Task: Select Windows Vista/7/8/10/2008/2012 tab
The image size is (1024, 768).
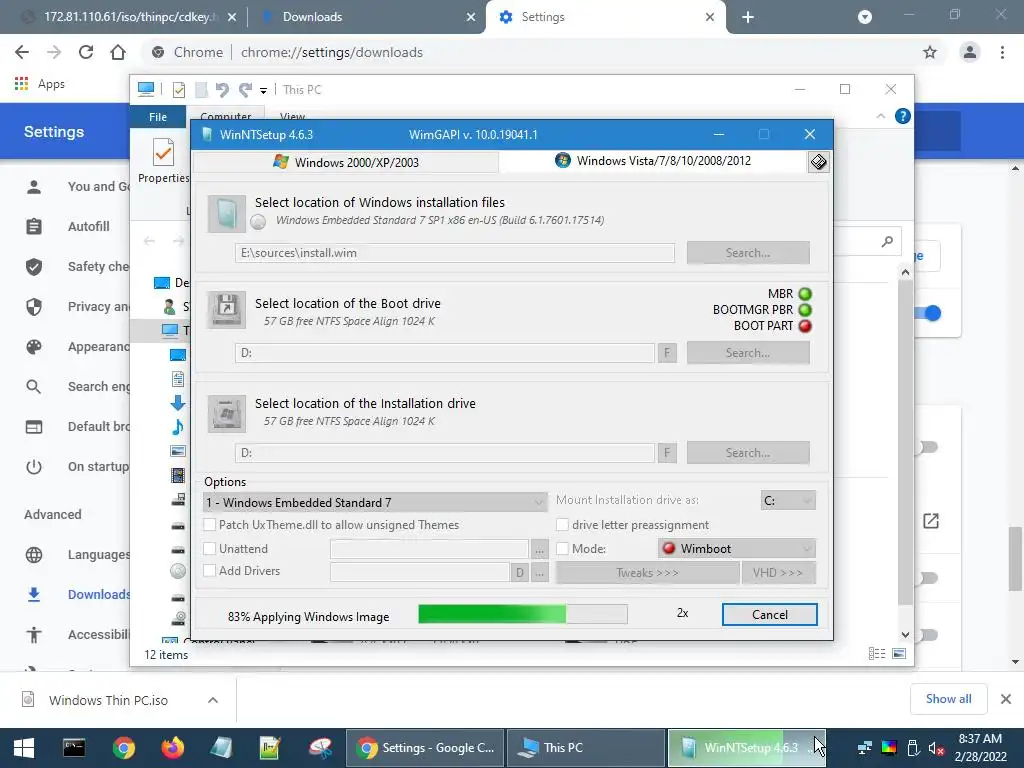Action: (653, 161)
